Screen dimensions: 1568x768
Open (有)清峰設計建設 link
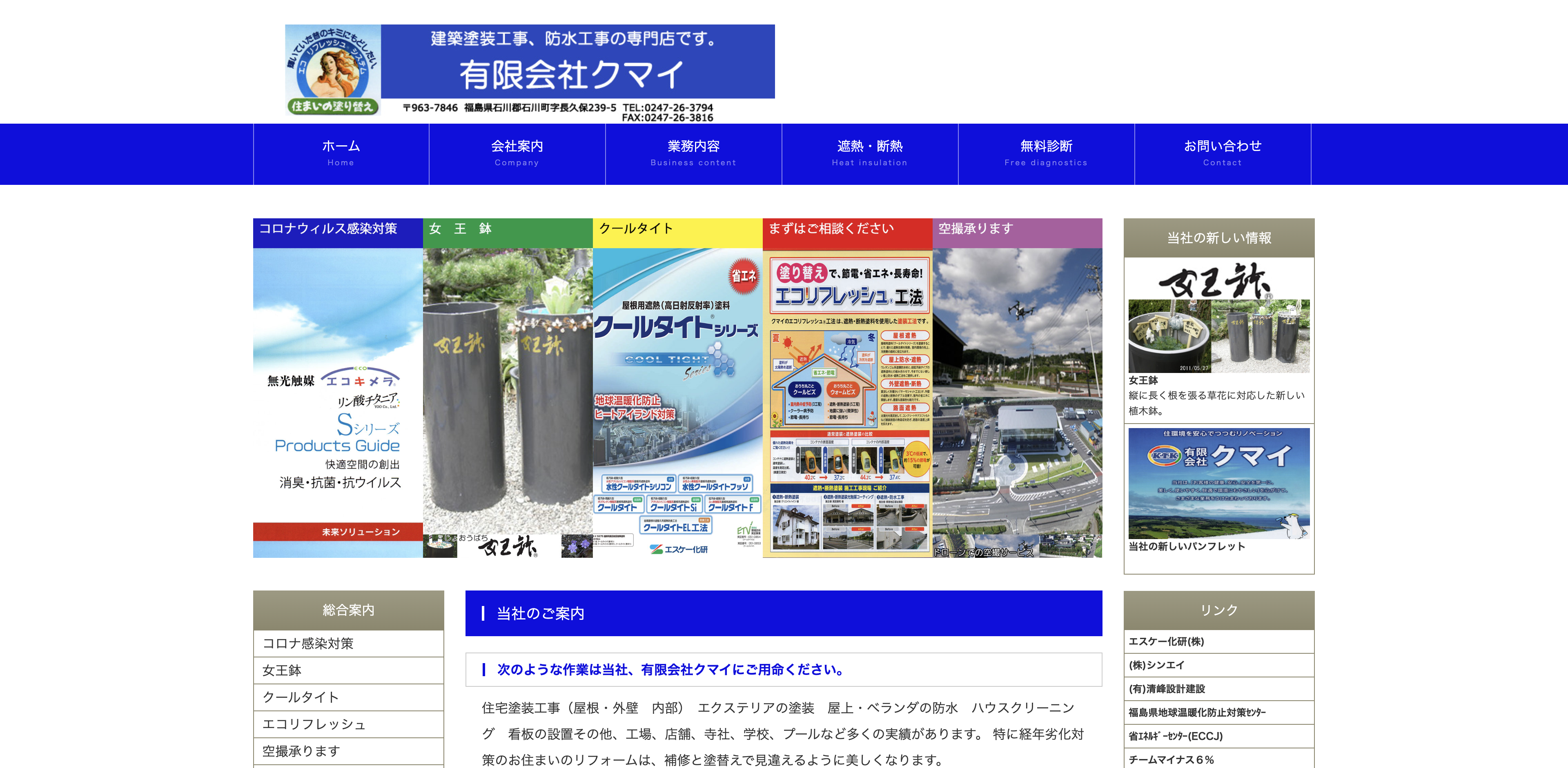tap(1218, 689)
